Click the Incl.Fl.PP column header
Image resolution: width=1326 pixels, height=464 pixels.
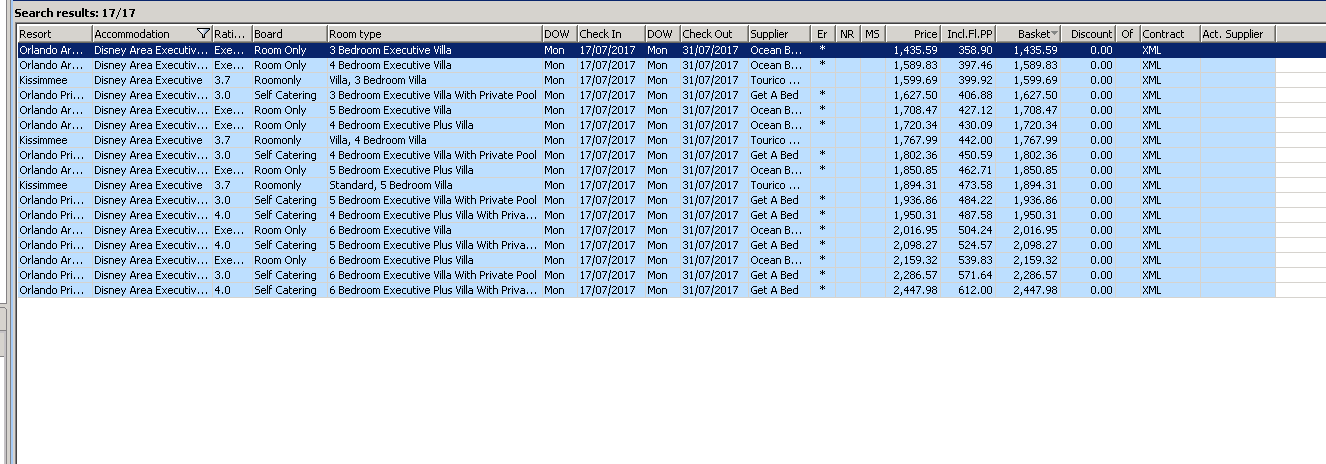coord(968,34)
